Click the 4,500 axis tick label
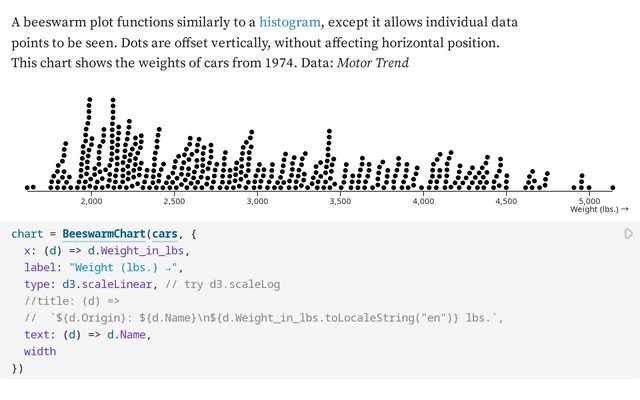The width and height of the screenshot is (640, 400). [x=506, y=201]
